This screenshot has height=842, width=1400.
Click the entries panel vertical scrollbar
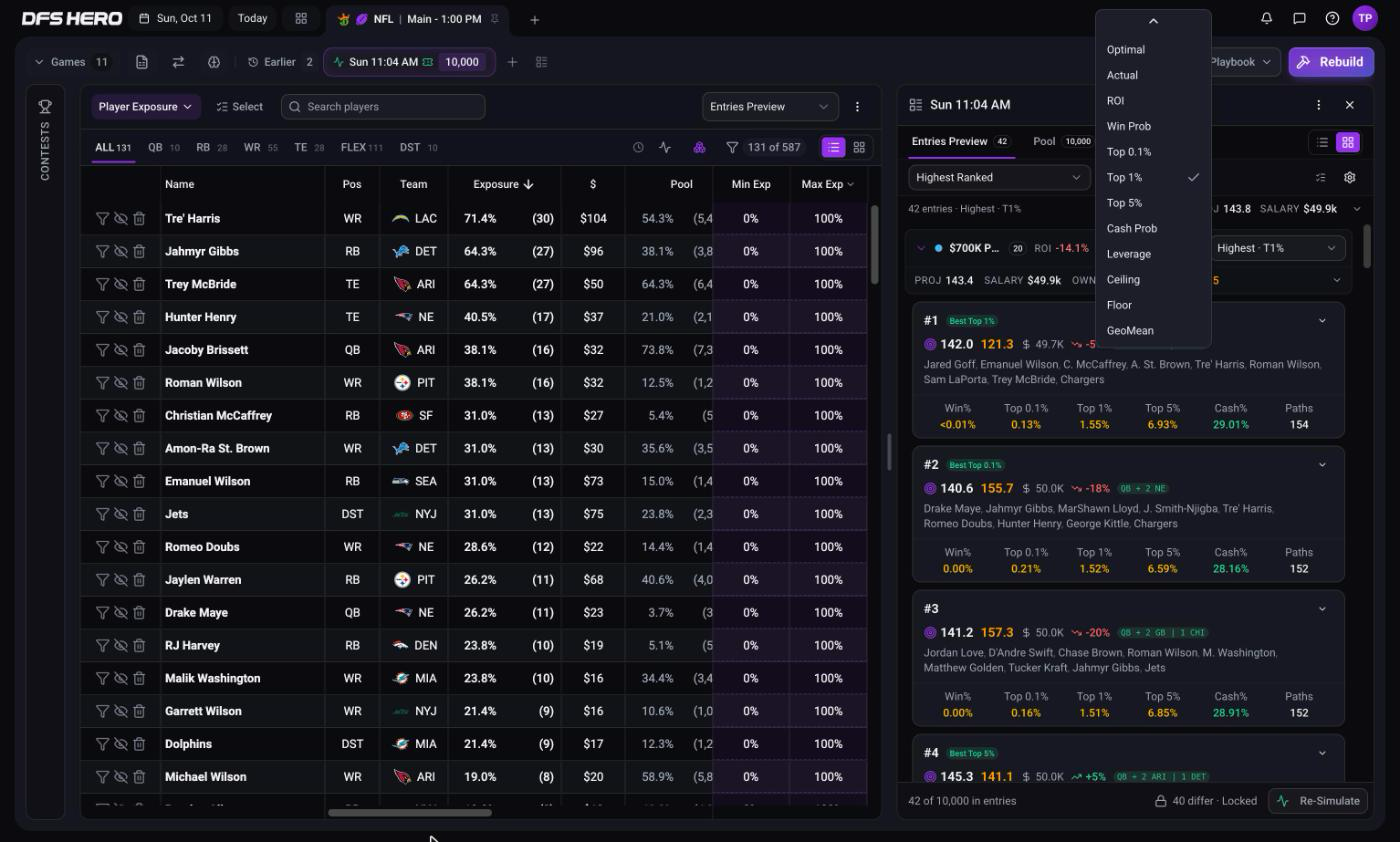(1366, 246)
